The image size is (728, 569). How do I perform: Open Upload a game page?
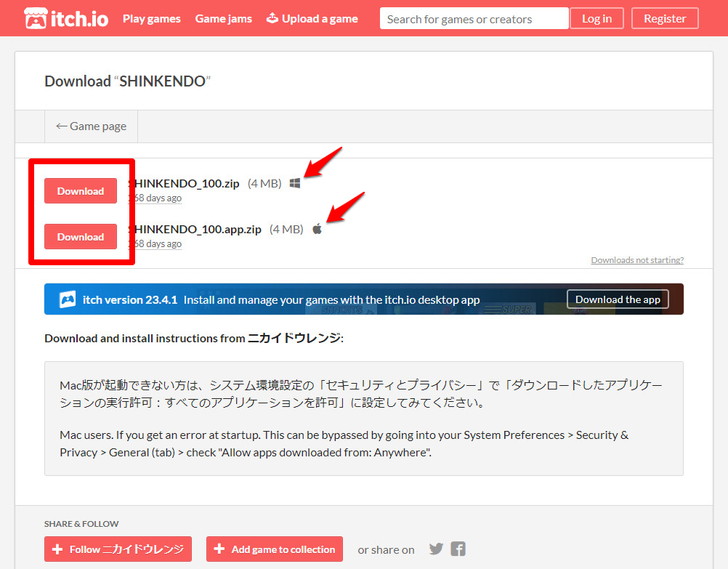312,19
